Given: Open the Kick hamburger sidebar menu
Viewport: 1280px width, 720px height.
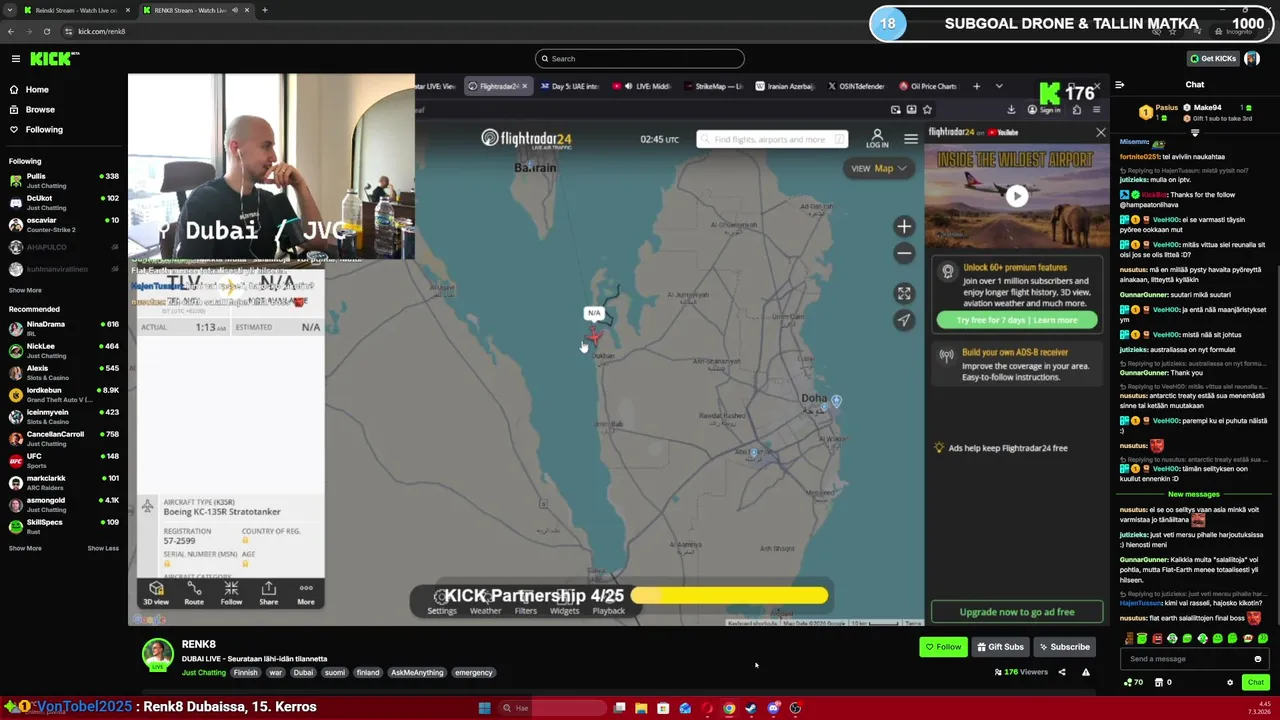Looking at the screenshot, I should [15, 59].
